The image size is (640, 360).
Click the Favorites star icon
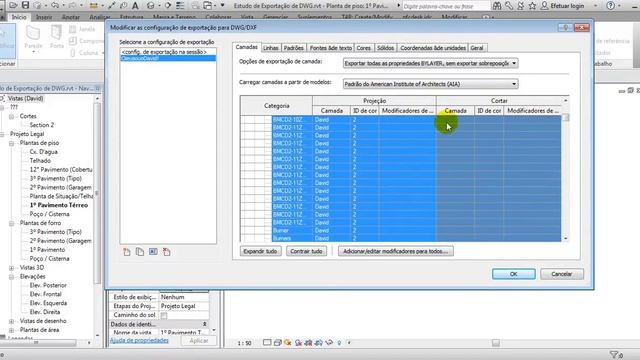click(532, 6)
